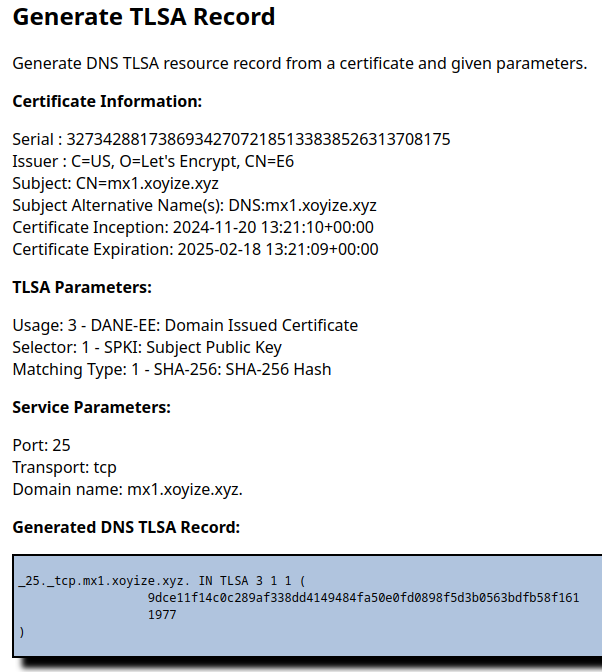The height and width of the screenshot is (672, 602).
Task: Click the Matching Type SHA-256 line
Action: click(171, 369)
